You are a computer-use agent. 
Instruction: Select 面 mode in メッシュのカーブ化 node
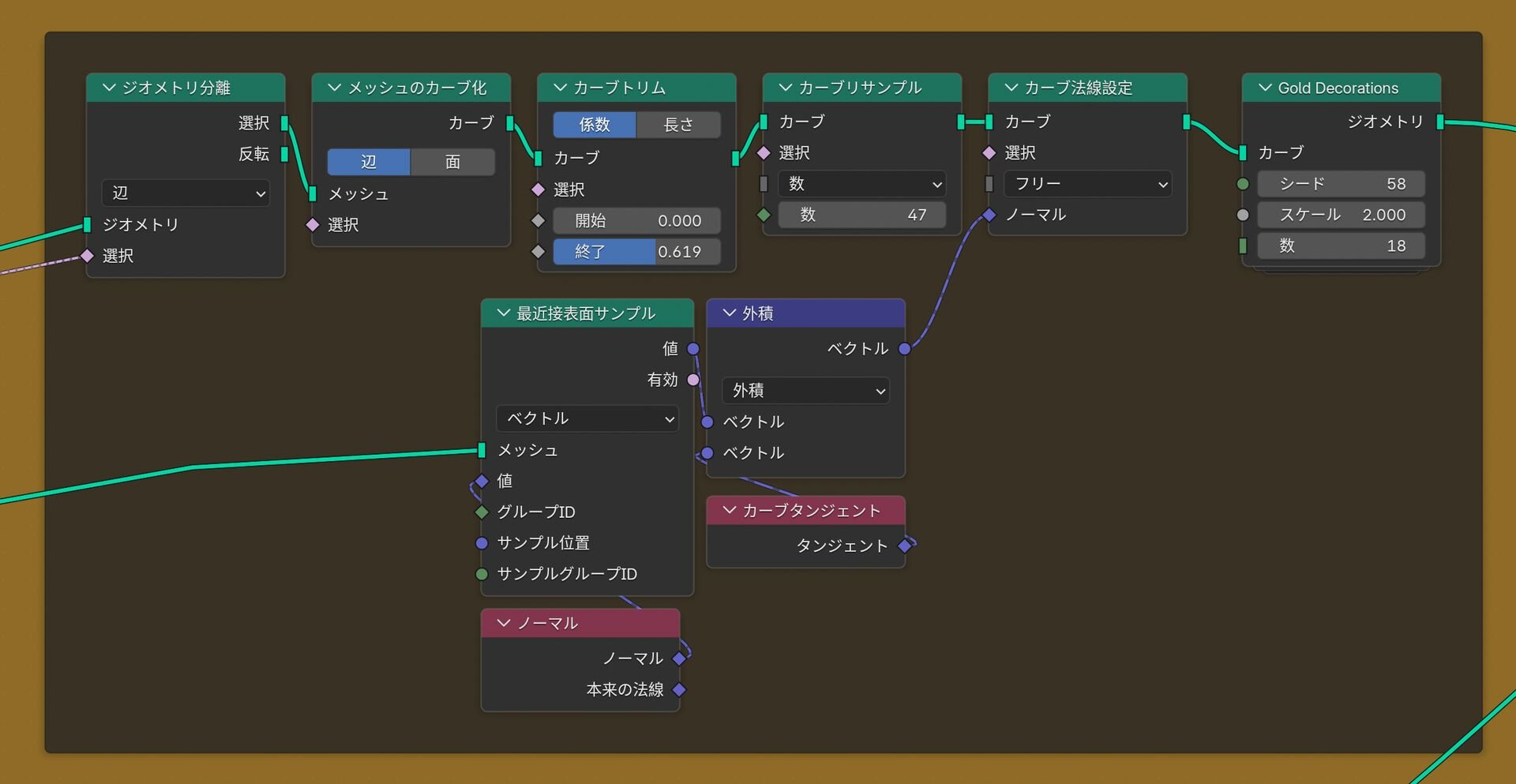[x=452, y=162]
